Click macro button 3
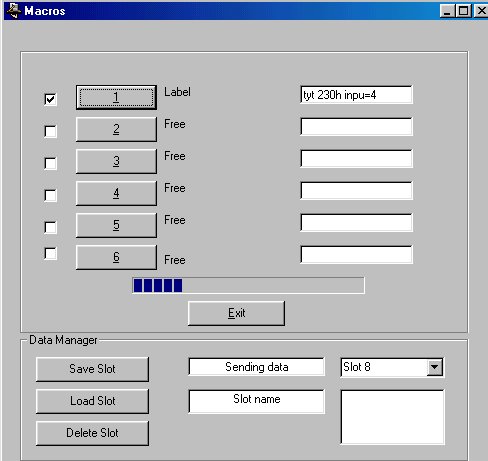 point(116,161)
